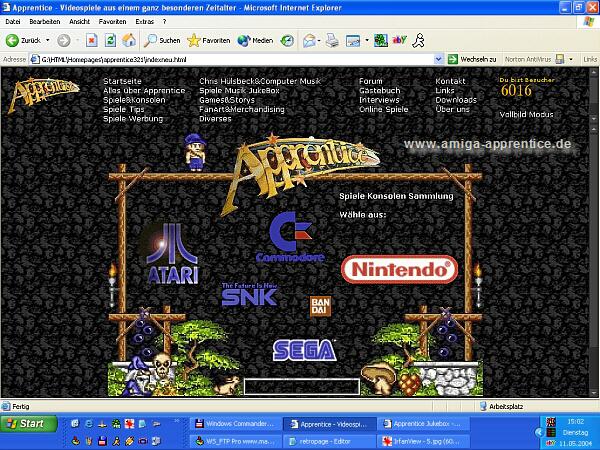Click the mail envelope toolbar icon
This screenshot has height=450, width=600.
[309, 40]
